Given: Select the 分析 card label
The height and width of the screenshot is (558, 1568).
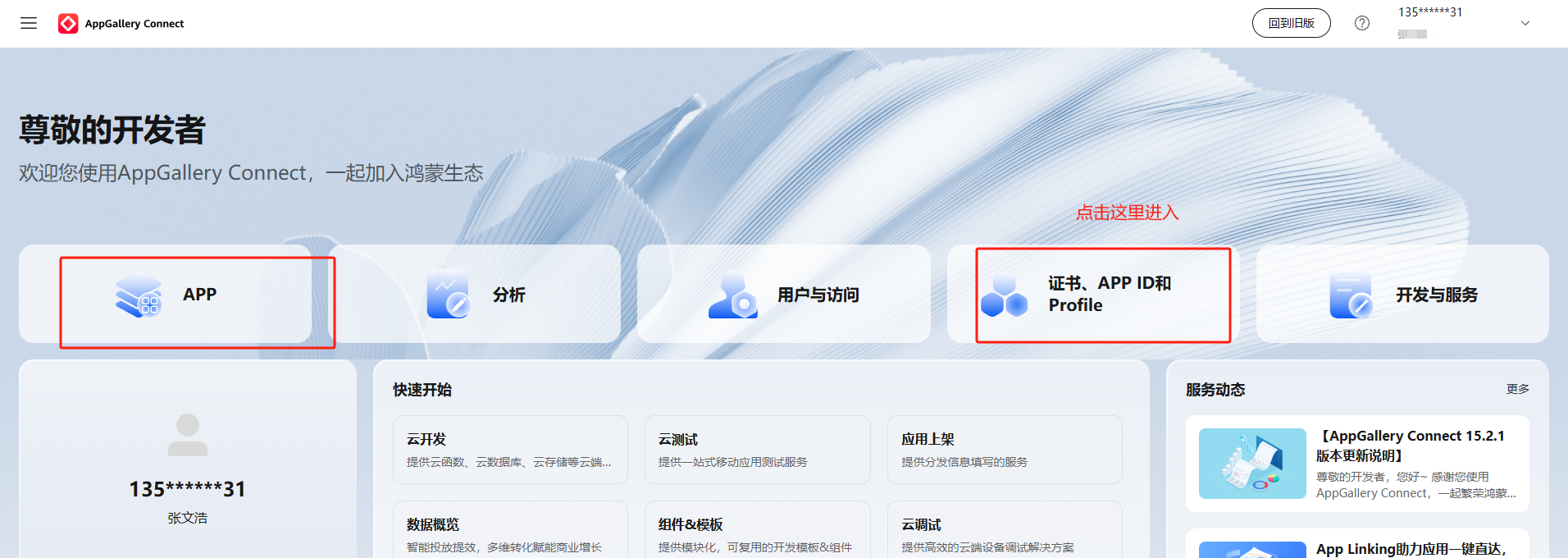Looking at the screenshot, I should click(508, 295).
